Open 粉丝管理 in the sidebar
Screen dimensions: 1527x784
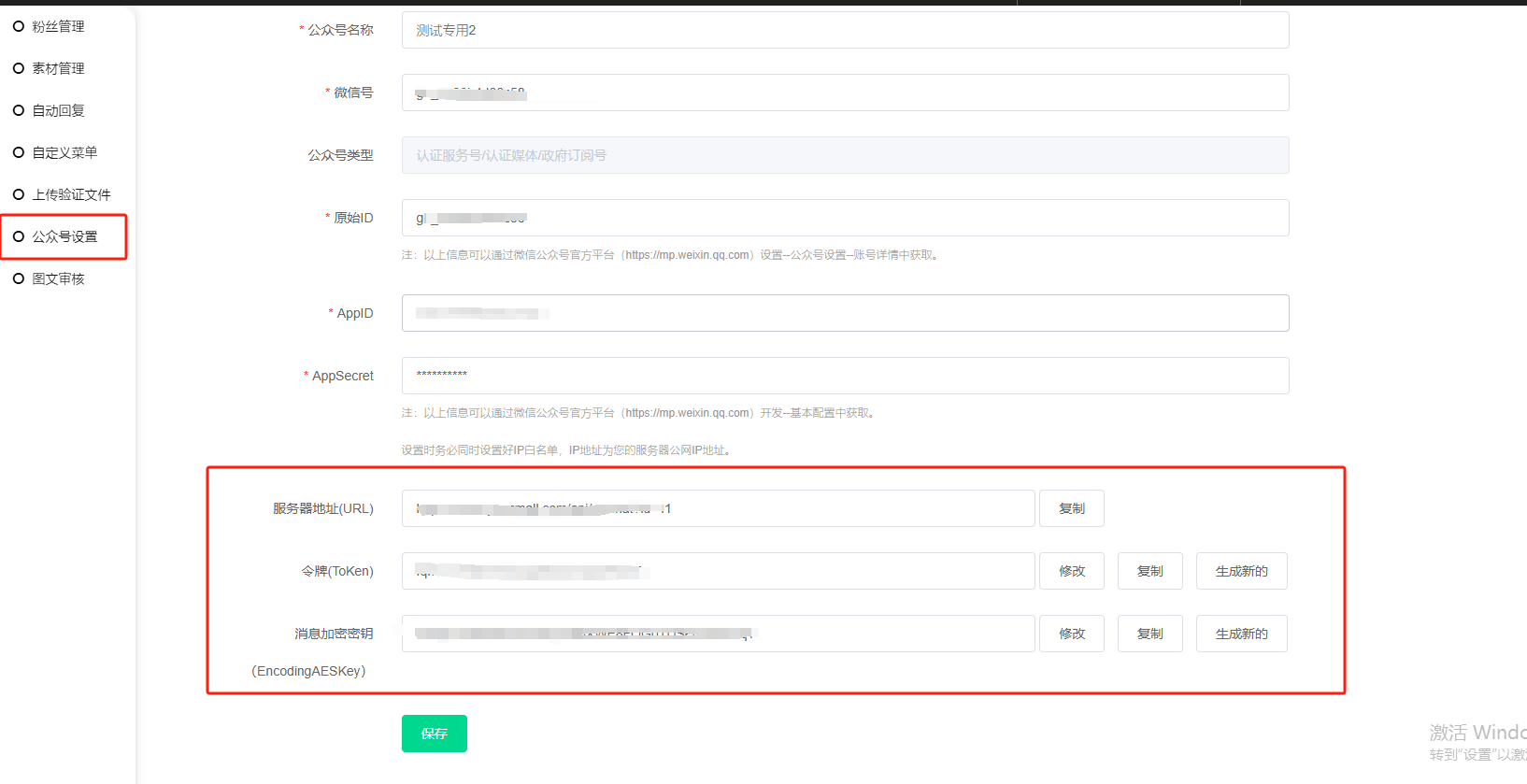tap(58, 27)
